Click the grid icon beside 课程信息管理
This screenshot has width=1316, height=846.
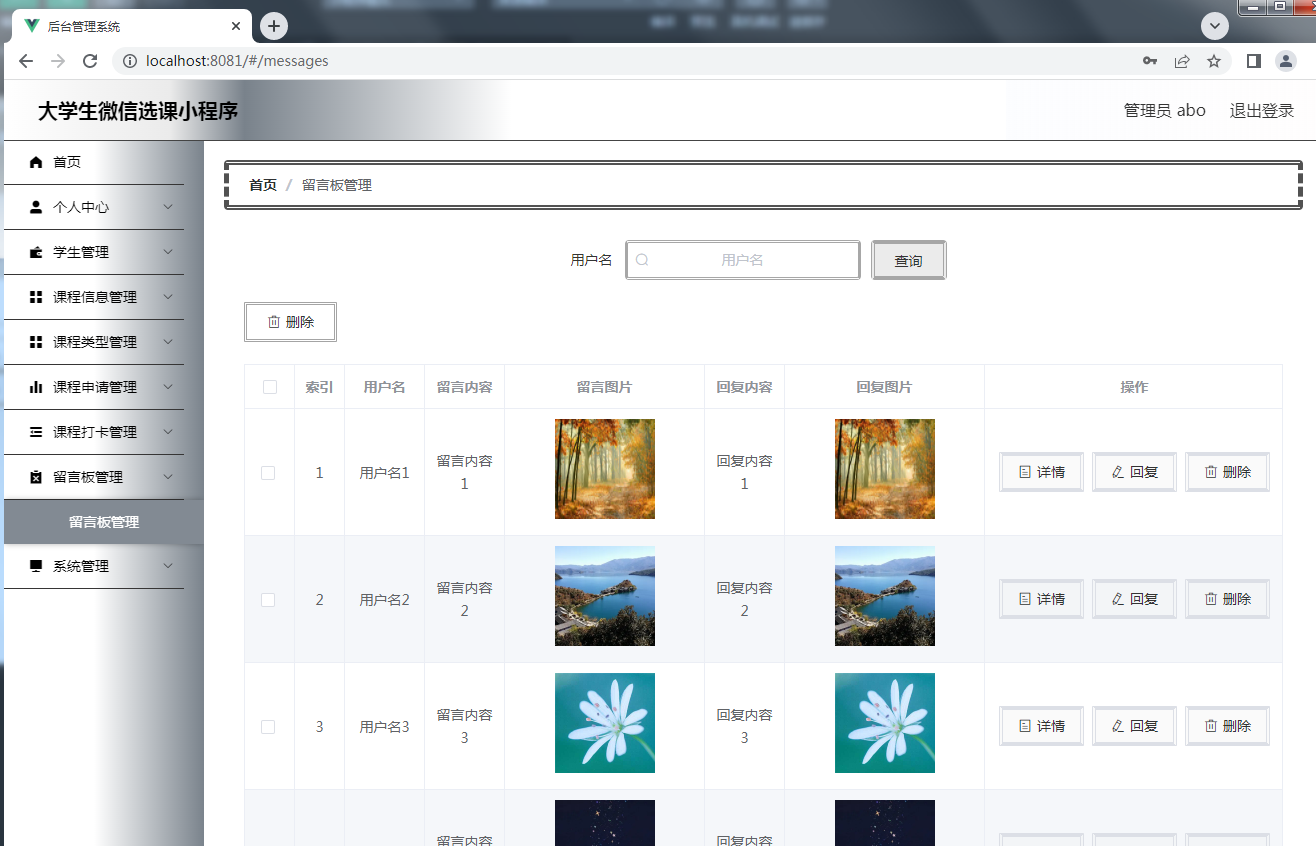point(36,297)
